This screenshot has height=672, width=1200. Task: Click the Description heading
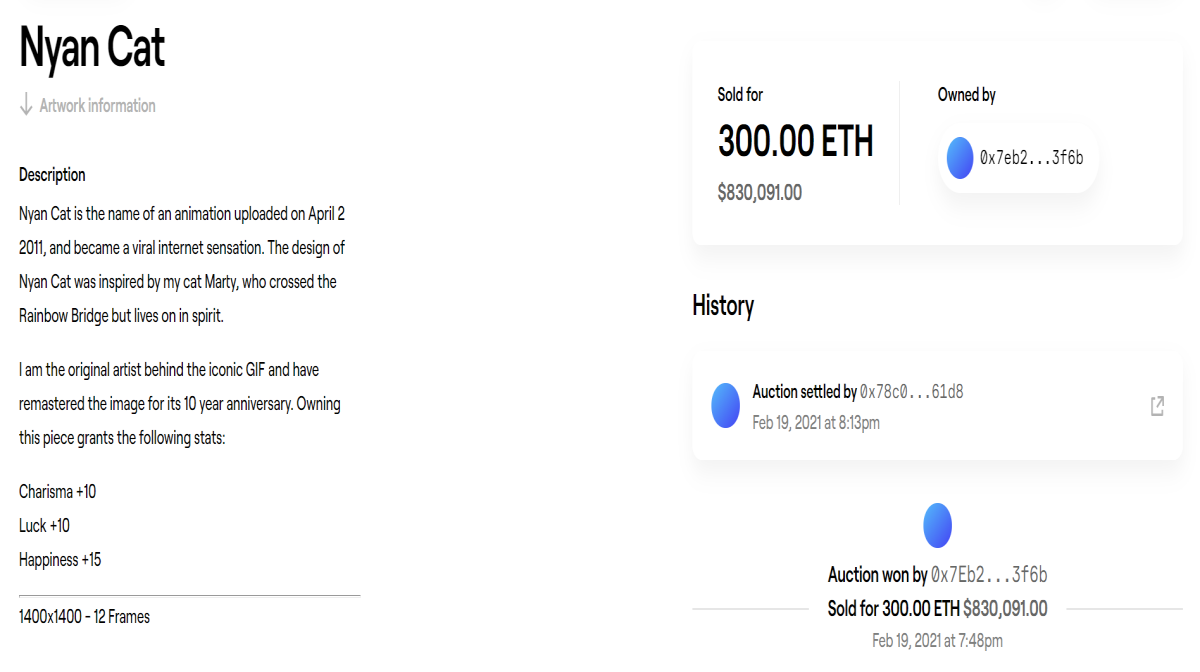[x=52, y=175]
